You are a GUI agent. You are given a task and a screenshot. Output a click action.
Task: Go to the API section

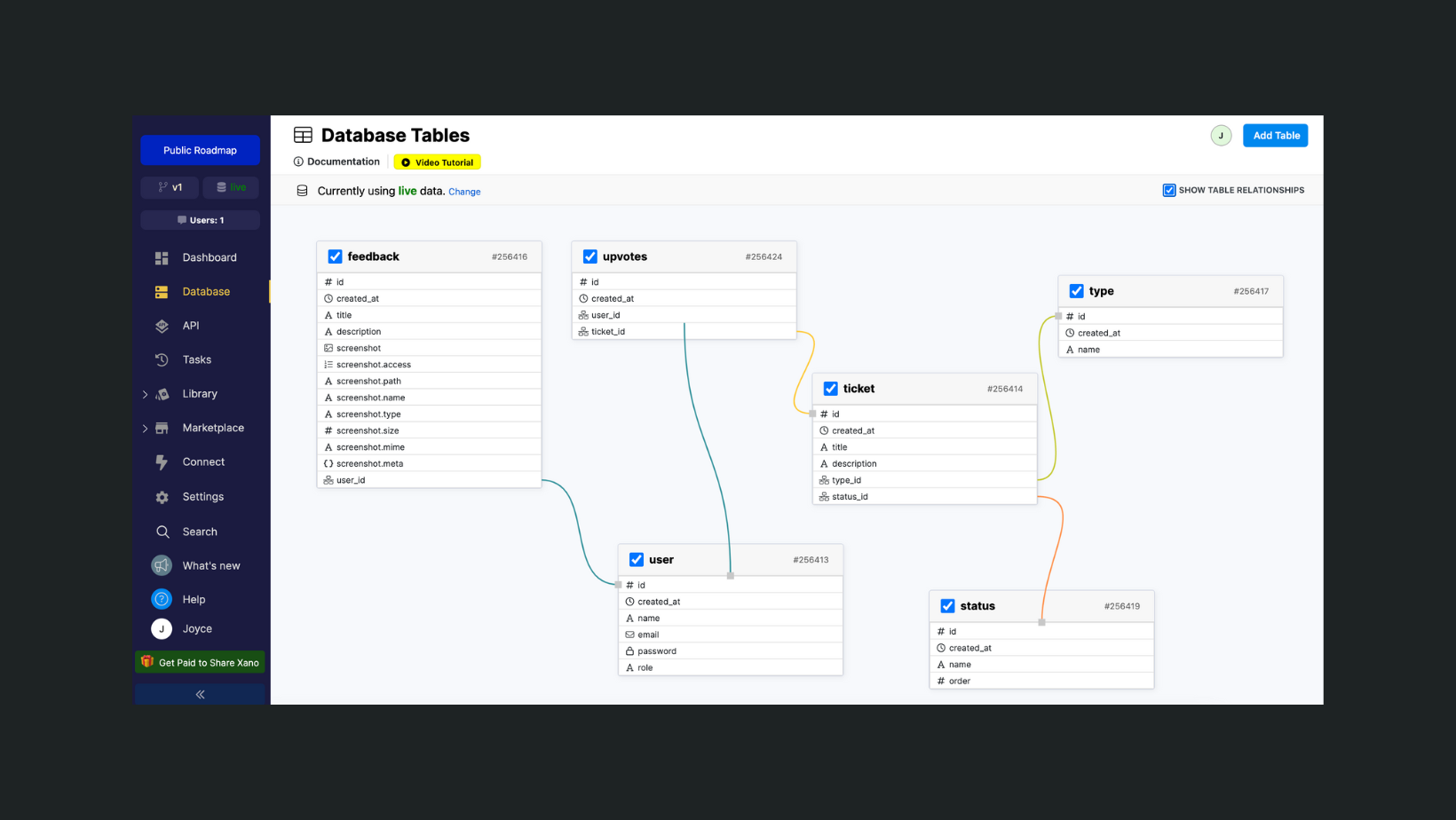191,326
